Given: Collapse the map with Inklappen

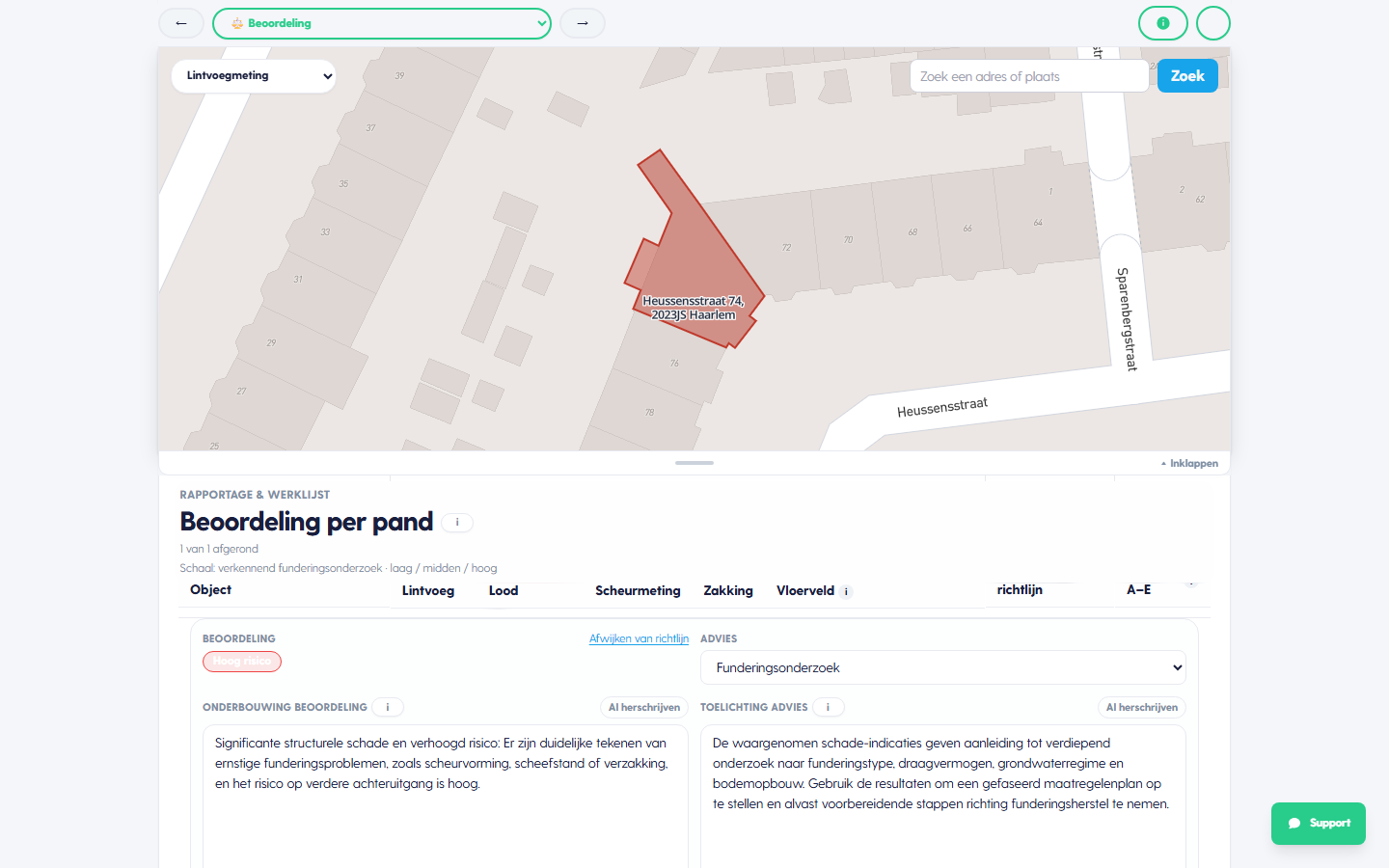Looking at the screenshot, I should pos(1189,464).
